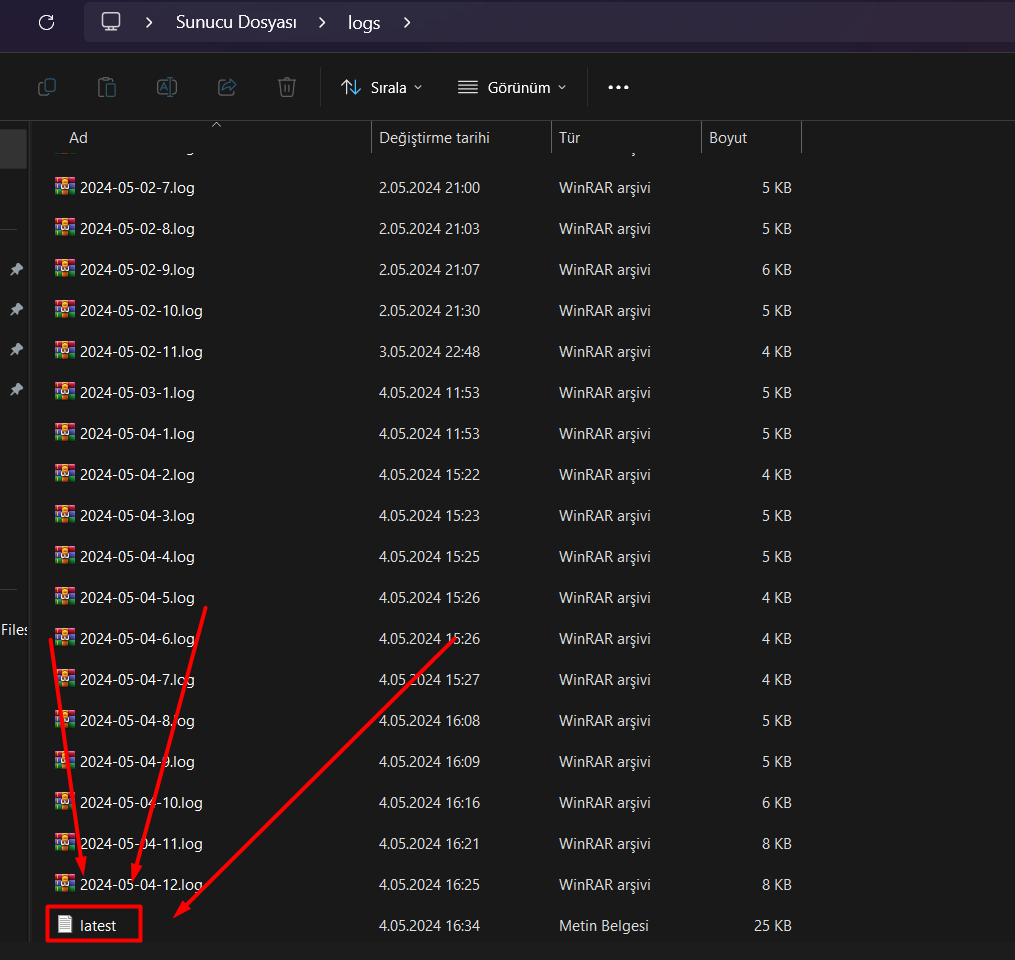
Task: Select file 2024-05-04-7.log
Action: tap(137, 680)
